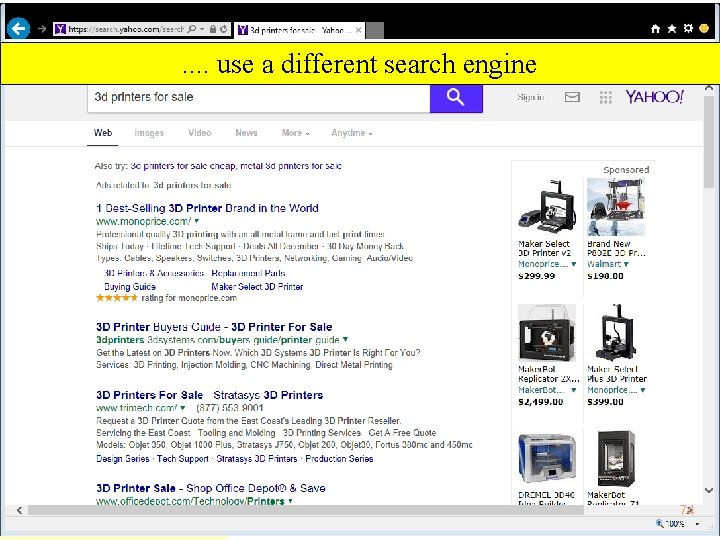Viewport: 720px width, 540px height.
Task: Switch to the Video tab
Action: (x=200, y=133)
